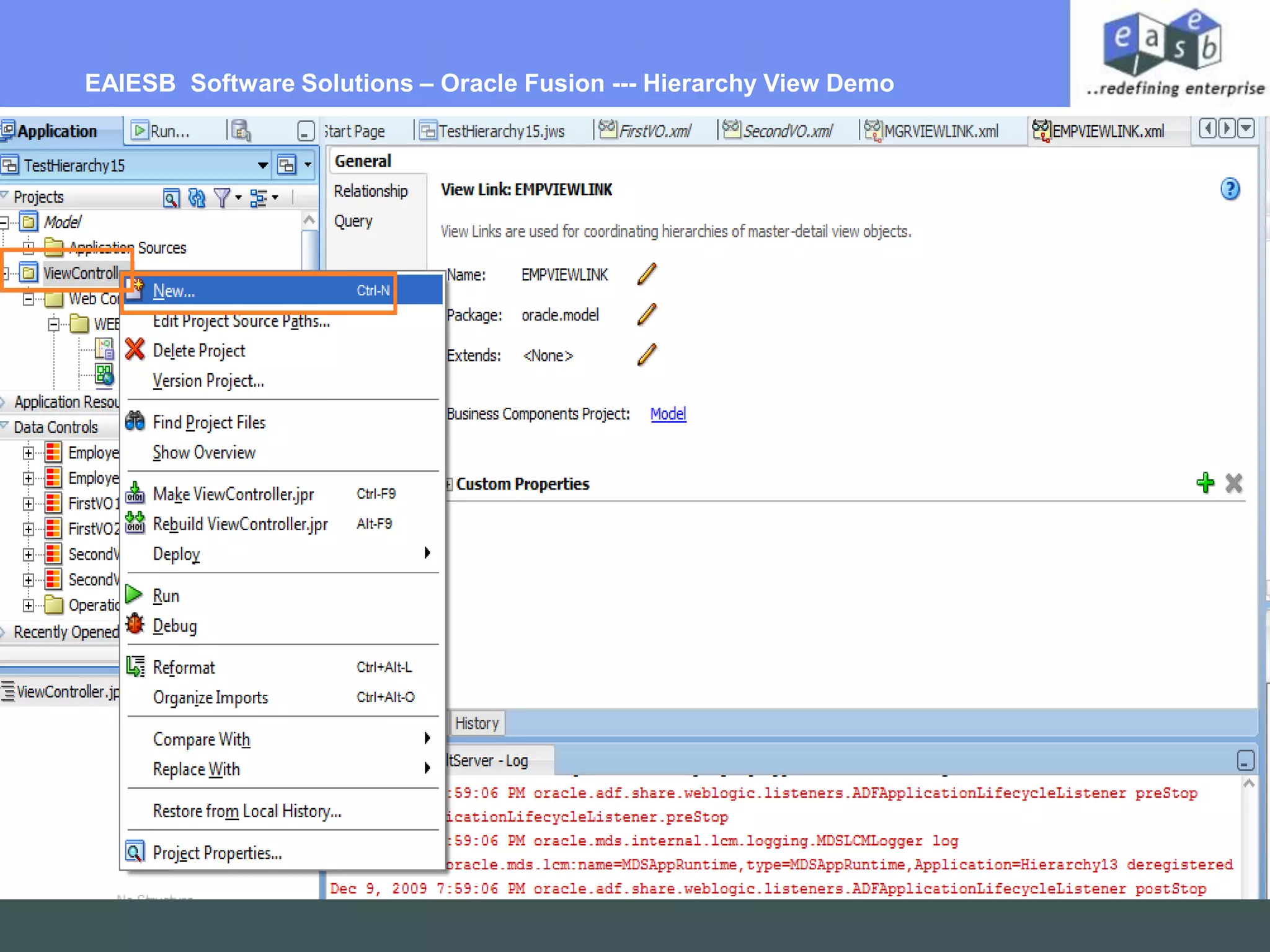Collapse Custom Properties section
Image resolution: width=1270 pixels, height=952 pixels.
coord(449,484)
